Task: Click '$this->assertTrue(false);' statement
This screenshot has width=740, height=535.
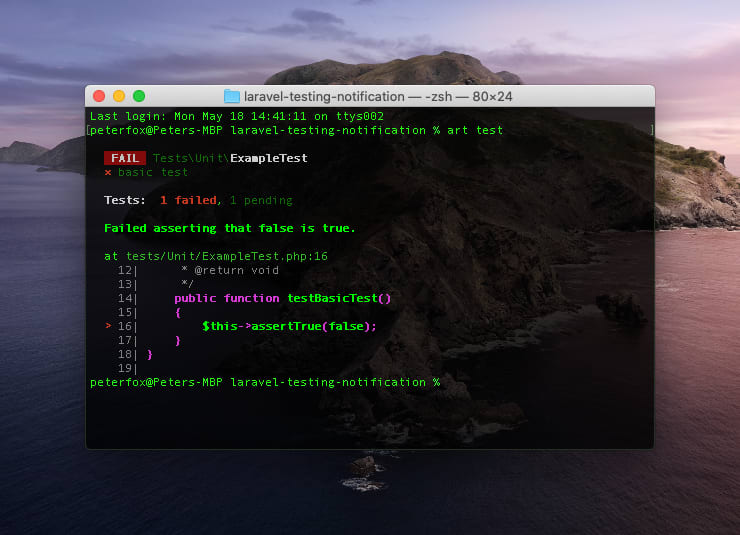Action: (289, 326)
